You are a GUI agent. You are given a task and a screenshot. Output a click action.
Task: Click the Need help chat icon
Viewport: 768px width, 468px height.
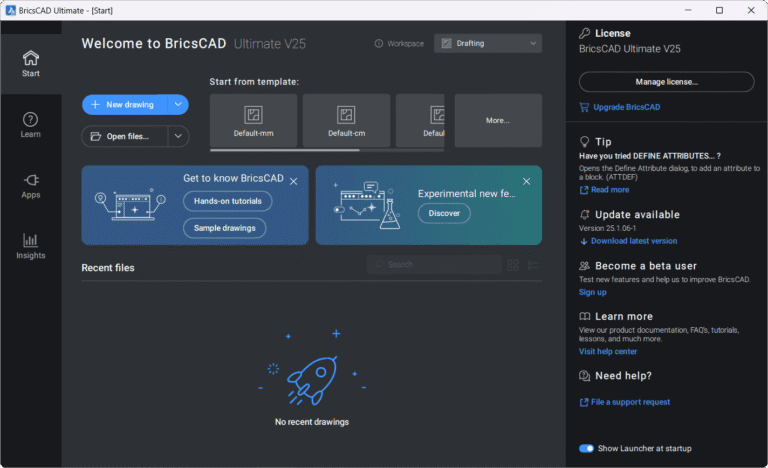click(x=584, y=376)
